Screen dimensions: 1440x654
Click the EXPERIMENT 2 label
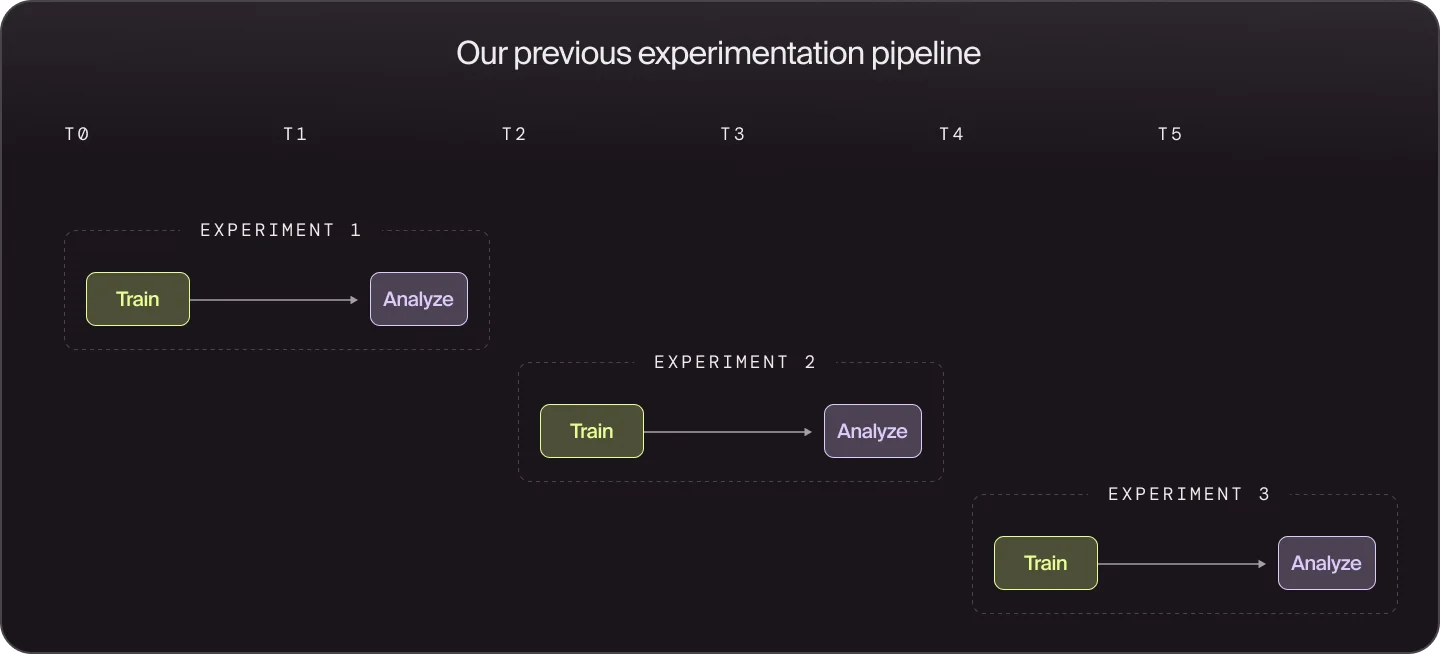(735, 362)
